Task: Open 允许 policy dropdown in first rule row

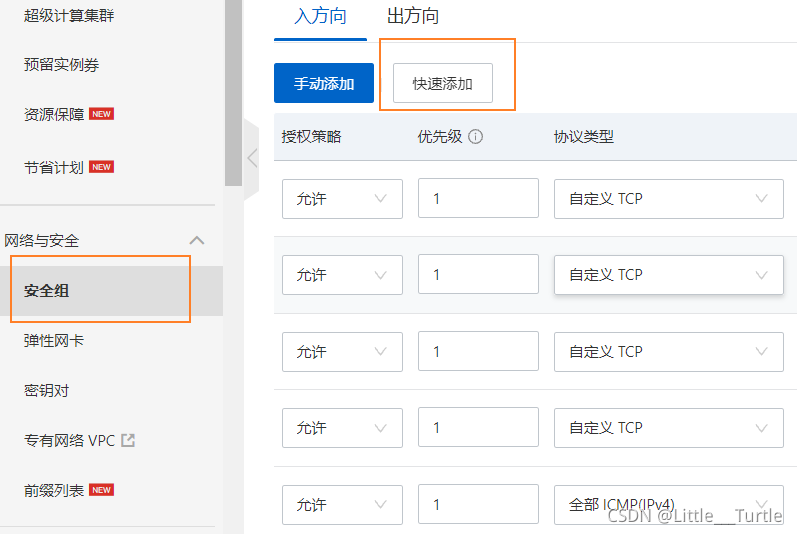Action: [342, 199]
